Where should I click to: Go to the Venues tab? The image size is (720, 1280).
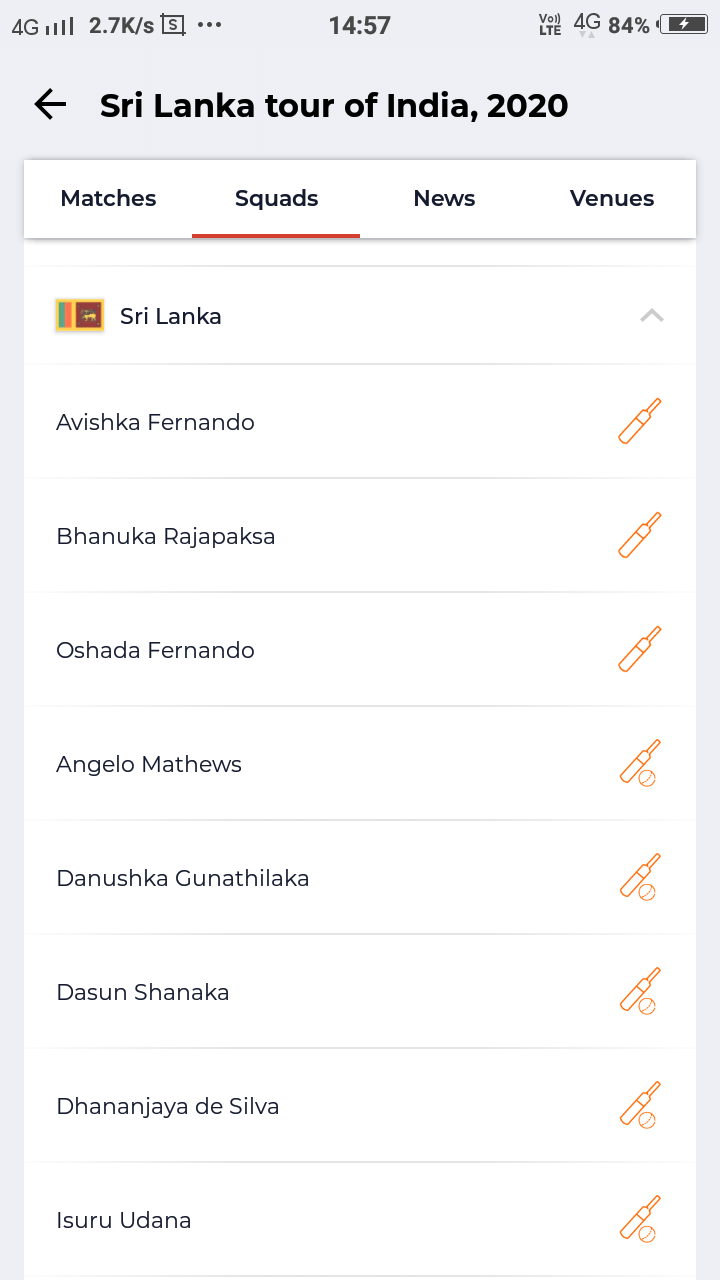pos(612,199)
